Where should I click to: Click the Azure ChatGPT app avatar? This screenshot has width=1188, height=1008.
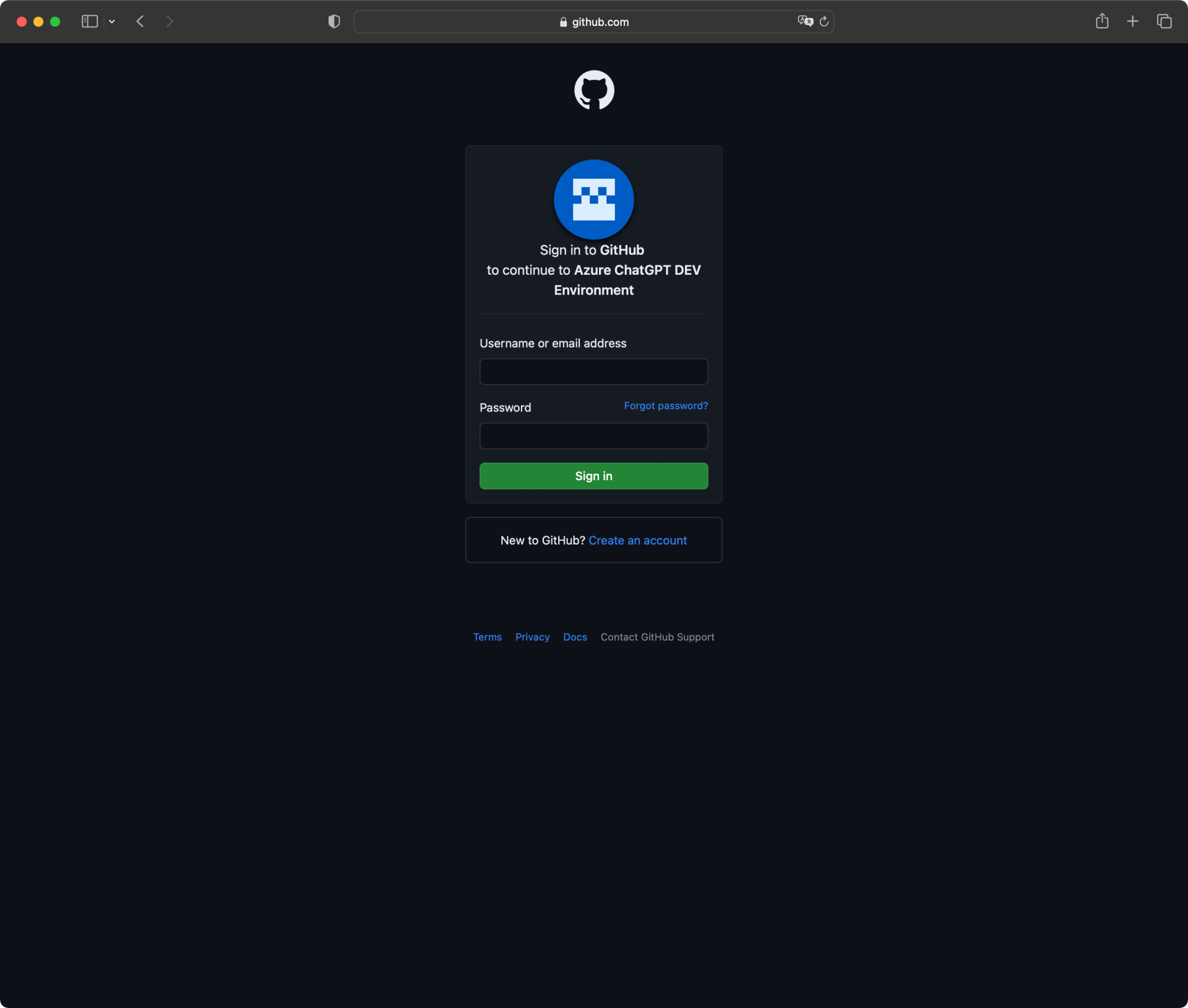[593, 199]
